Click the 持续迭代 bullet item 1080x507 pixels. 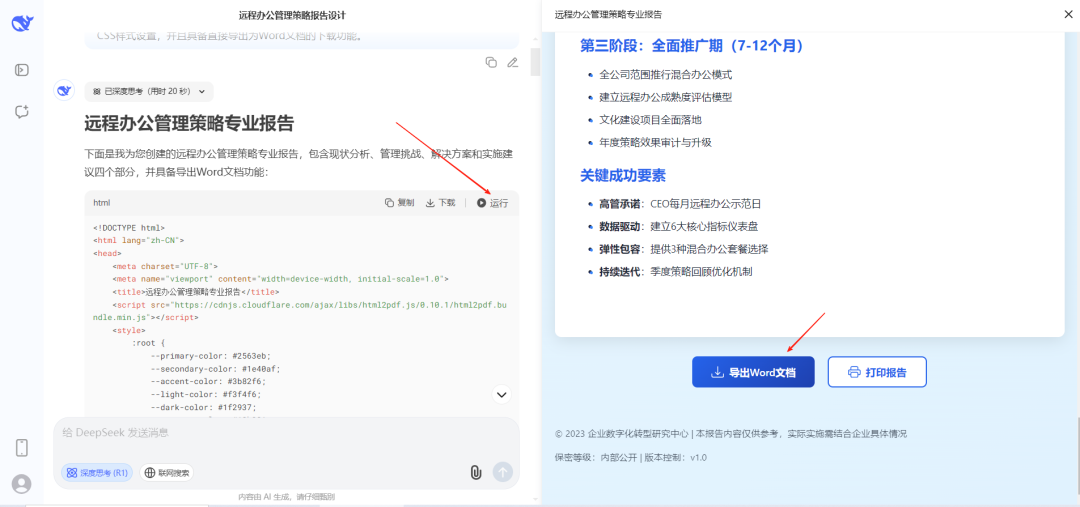tap(676, 271)
